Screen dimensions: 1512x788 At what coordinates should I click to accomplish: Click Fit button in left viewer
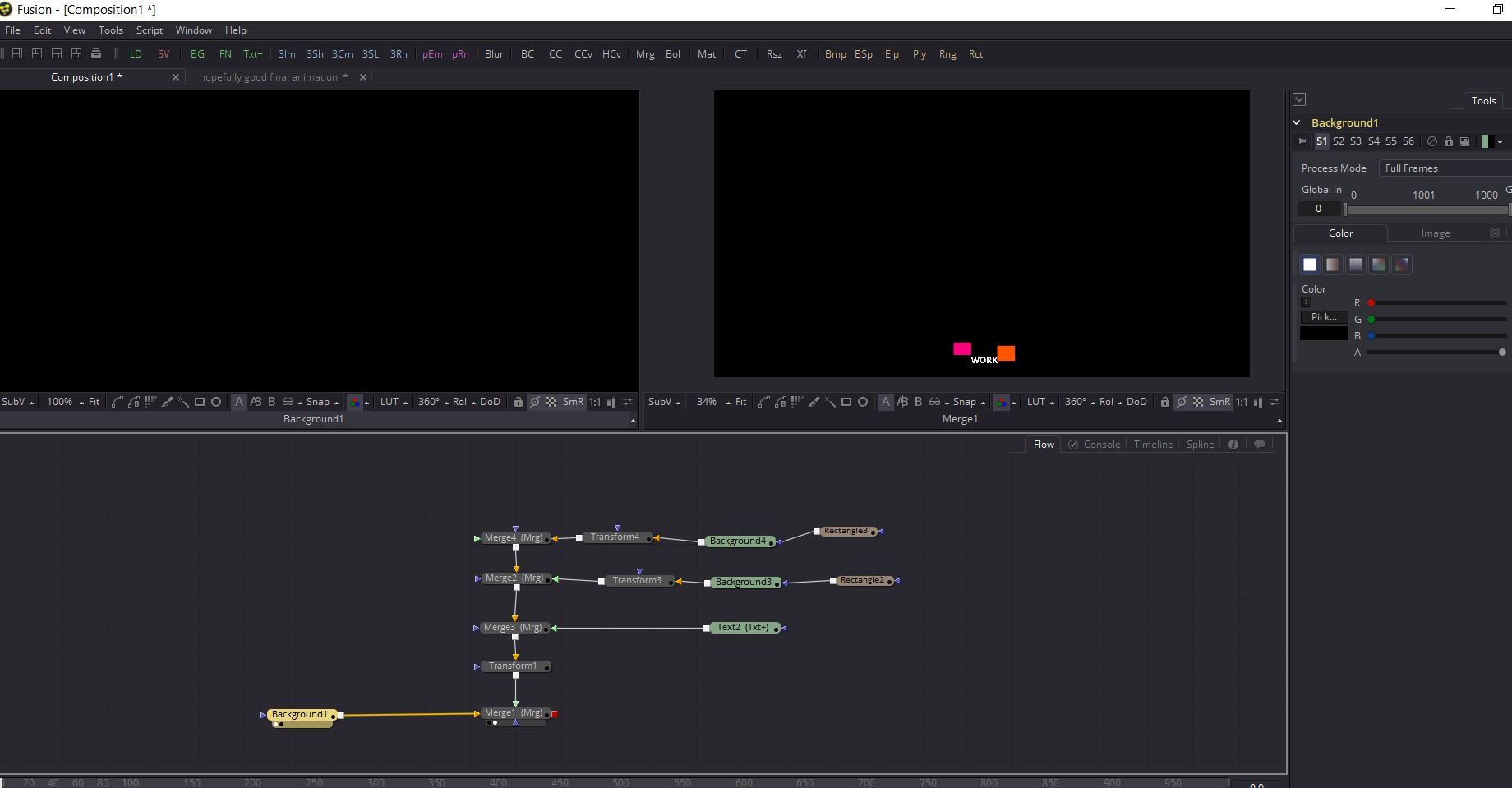94,402
